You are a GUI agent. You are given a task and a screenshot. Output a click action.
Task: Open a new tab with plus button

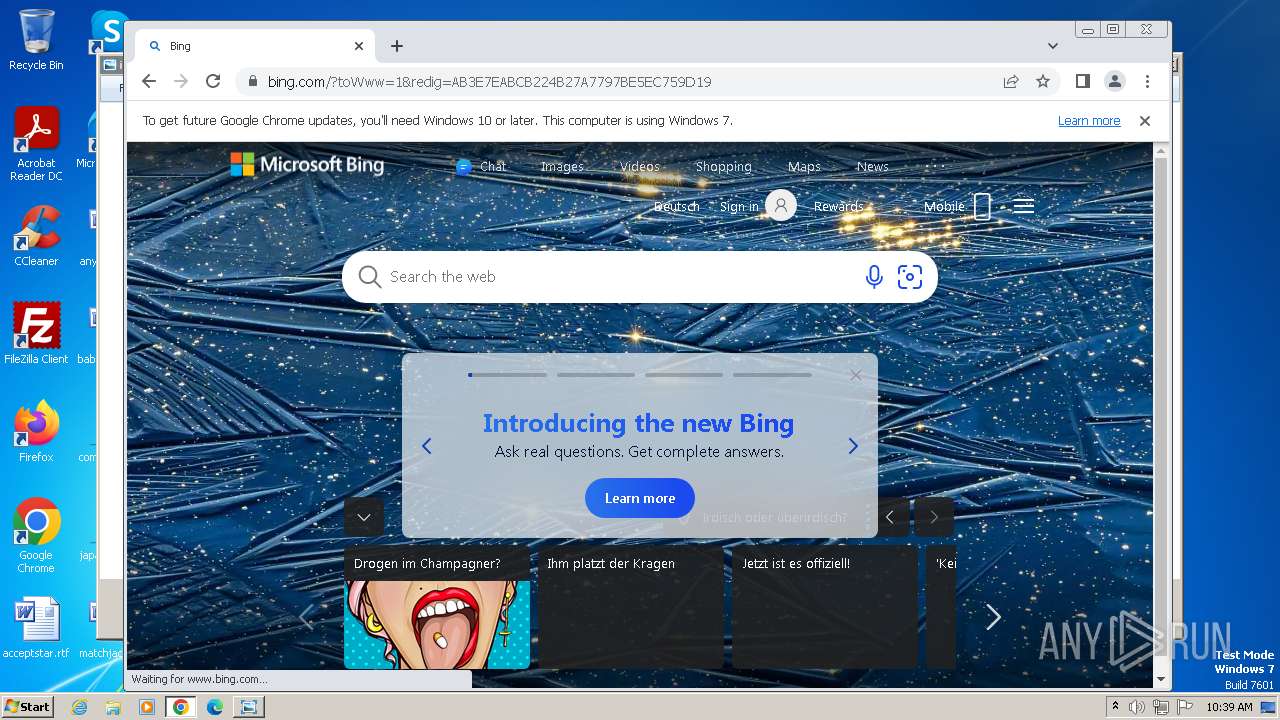click(397, 46)
